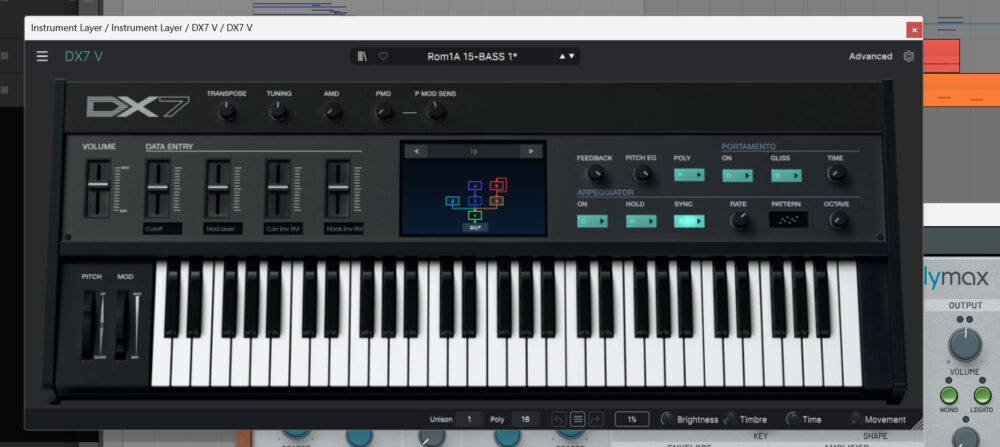Image resolution: width=1000 pixels, height=447 pixels.
Task: Click the algorithm number display field
Action: click(473, 151)
